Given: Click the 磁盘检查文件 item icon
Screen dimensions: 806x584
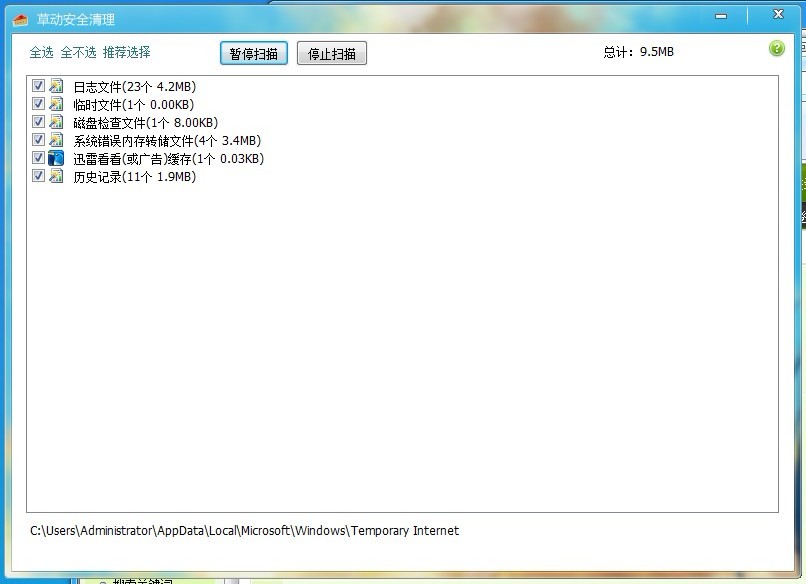Looking at the screenshot, I should 56,122.
